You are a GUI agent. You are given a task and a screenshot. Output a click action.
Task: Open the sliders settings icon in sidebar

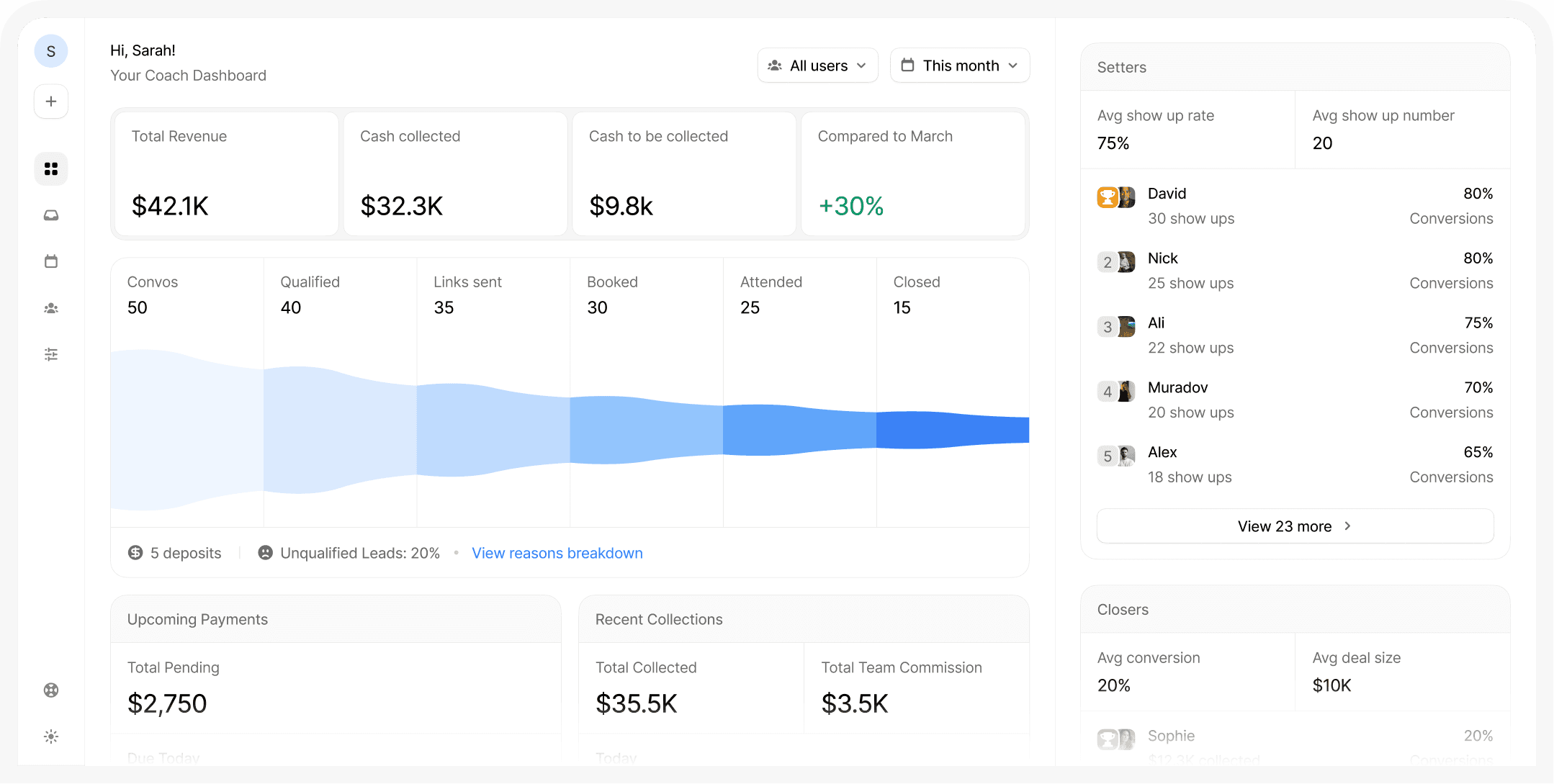[51, 354]
